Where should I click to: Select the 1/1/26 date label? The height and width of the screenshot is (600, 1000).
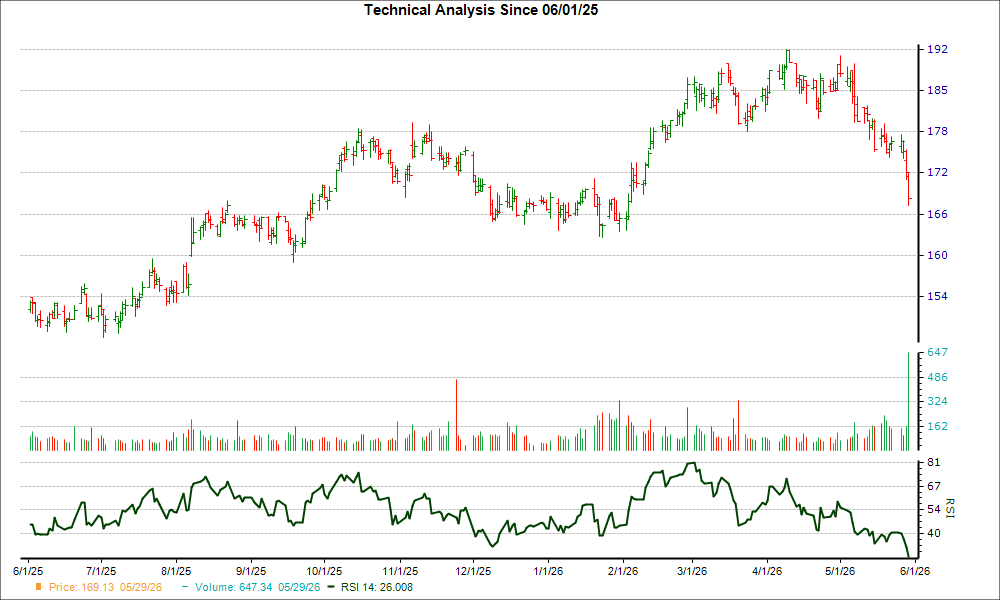(548, 571)
